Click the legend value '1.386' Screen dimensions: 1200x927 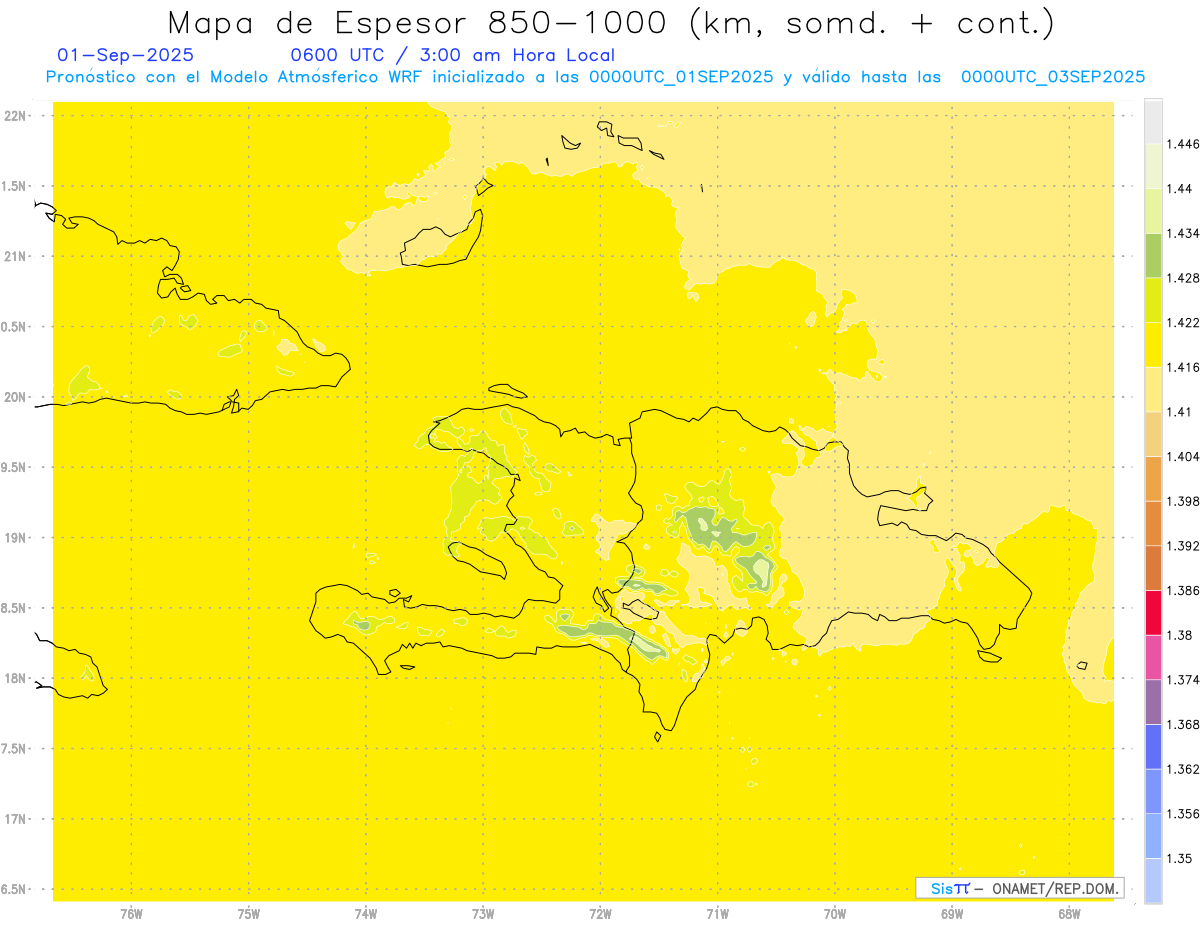[x=1185, y=590]
